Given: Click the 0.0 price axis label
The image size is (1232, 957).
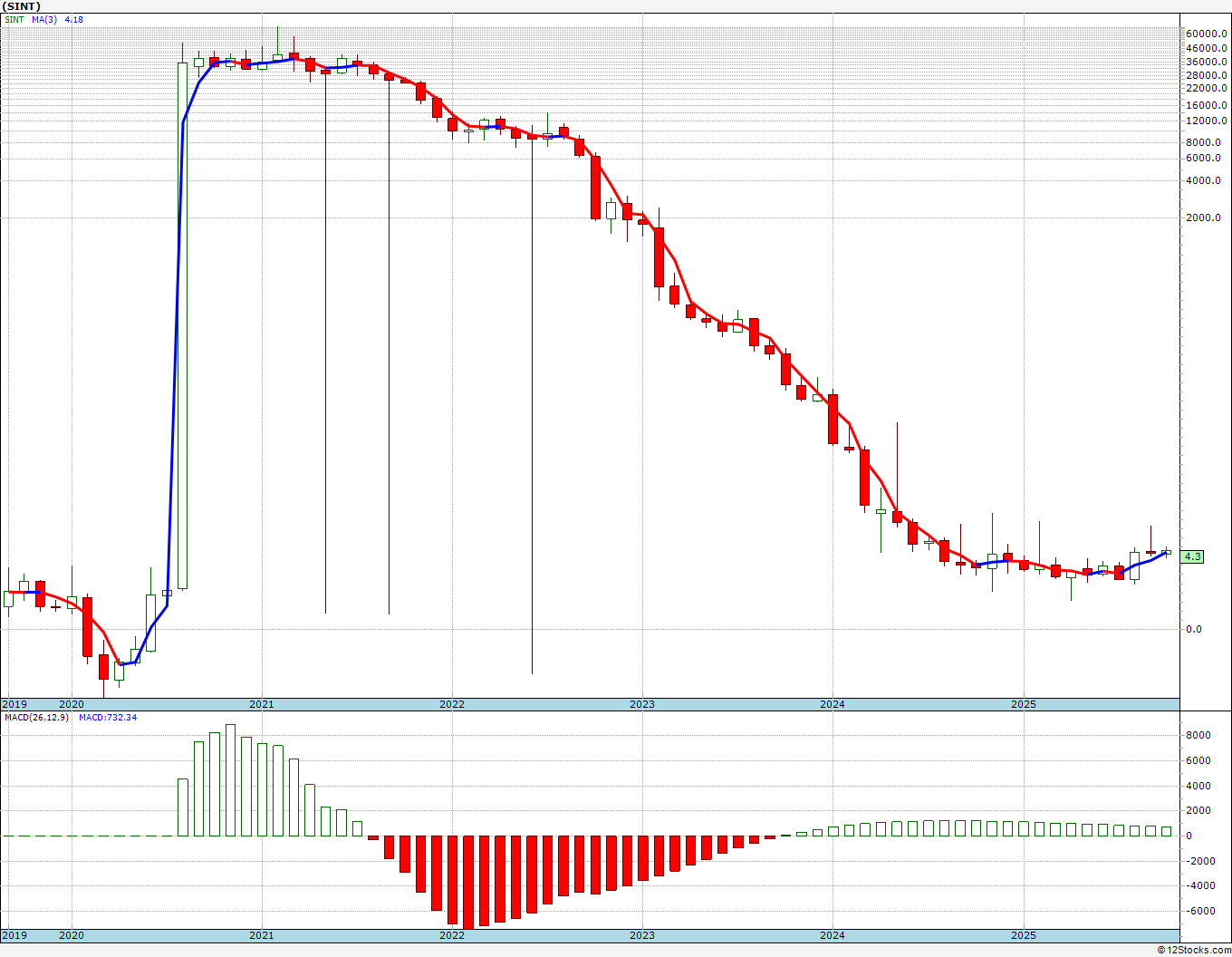Looking at the screenshot, I should [x=1194, y=629].
